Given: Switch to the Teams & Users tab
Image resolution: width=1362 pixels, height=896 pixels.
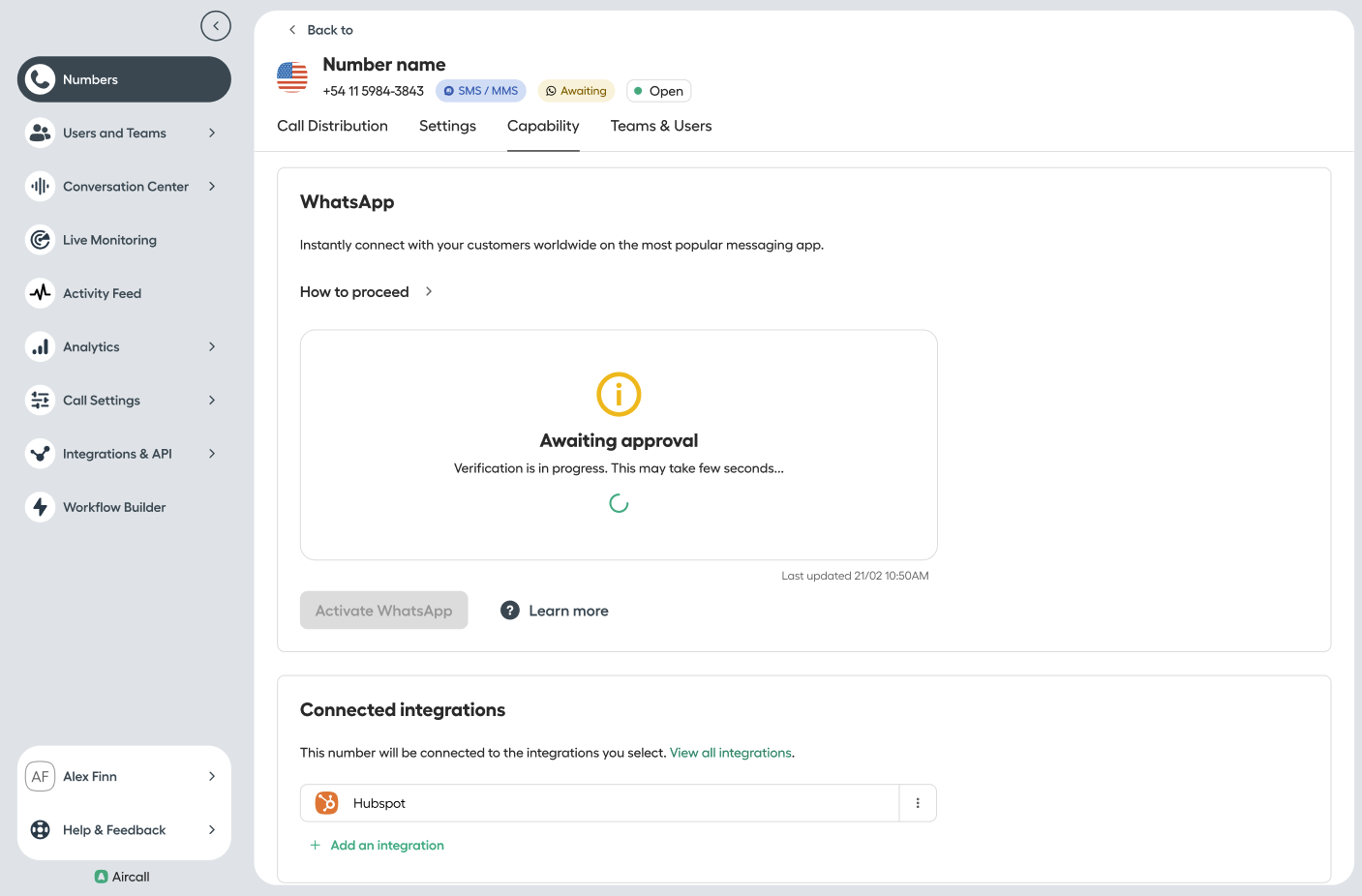Looking at the screenshot, I should 661,126.
